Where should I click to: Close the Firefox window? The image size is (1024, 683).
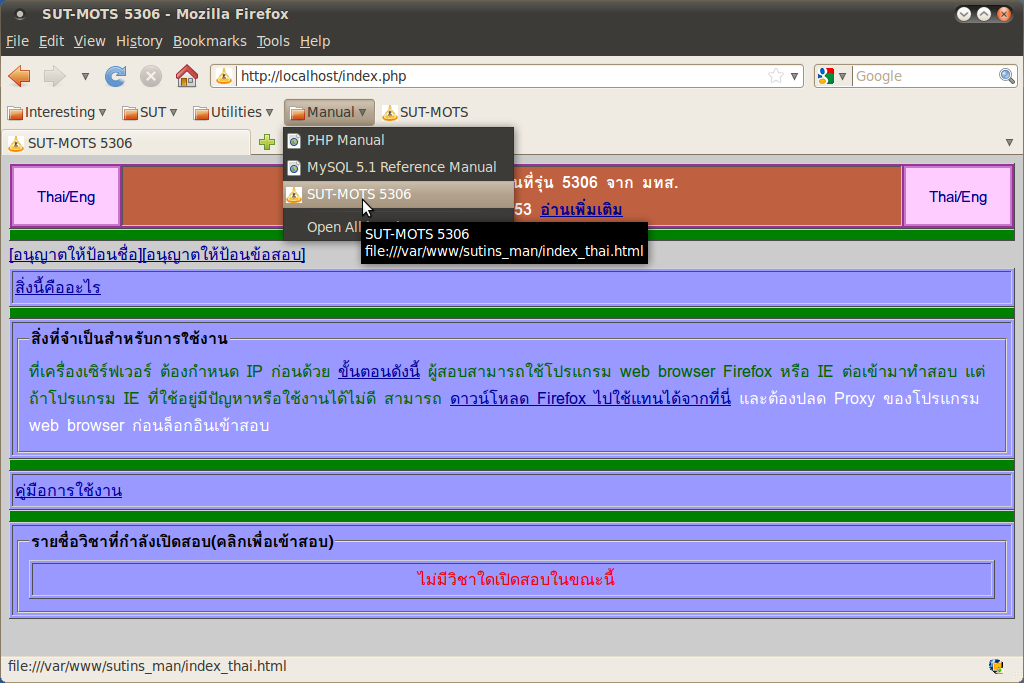(1004, 14)
